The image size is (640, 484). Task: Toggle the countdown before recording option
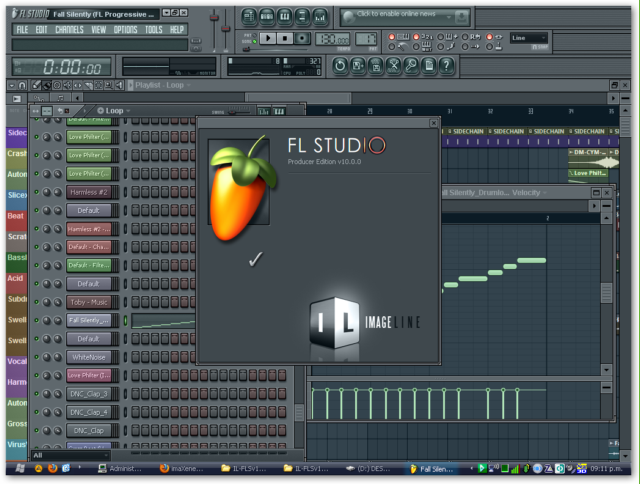point(416,37)
